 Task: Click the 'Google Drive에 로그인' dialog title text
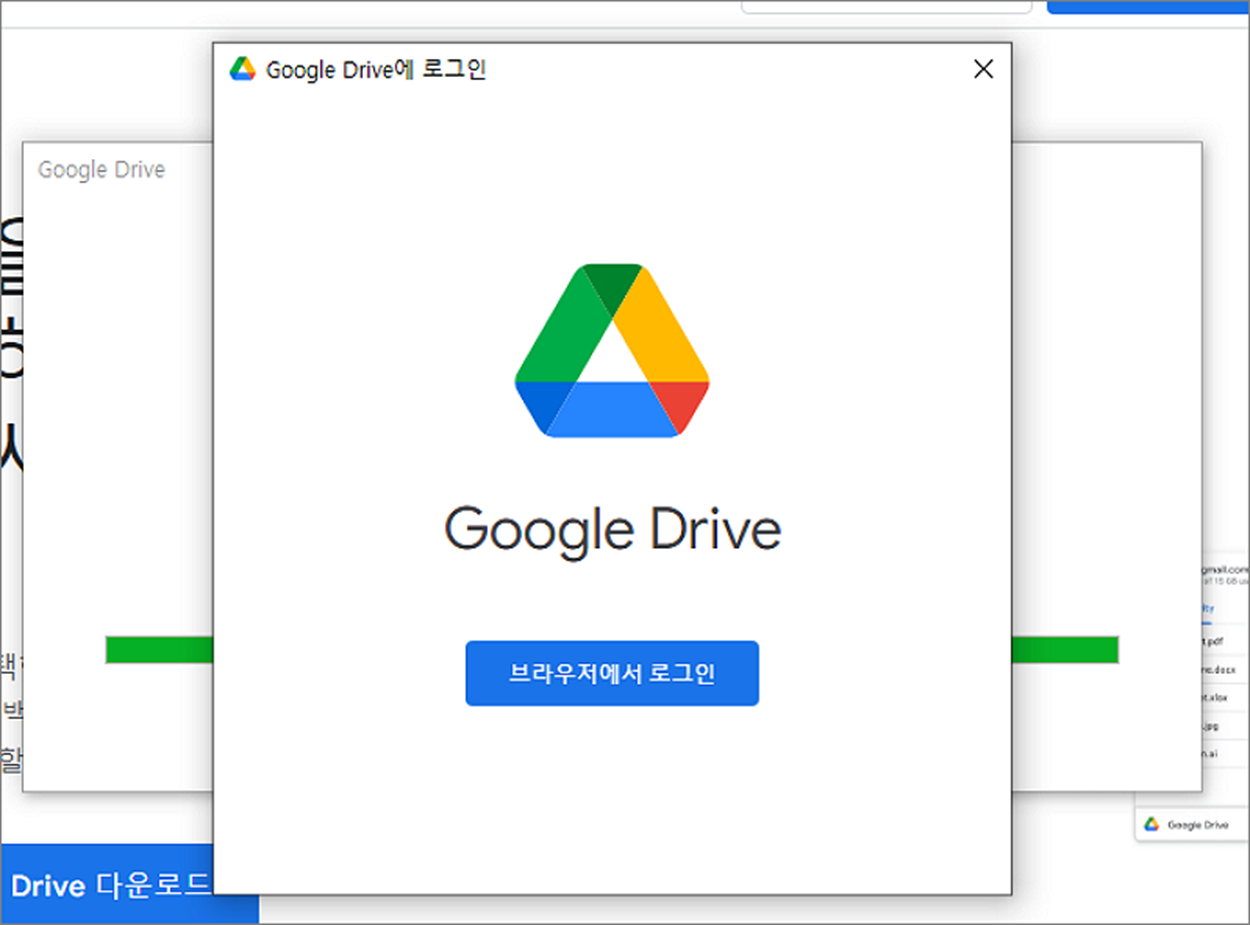click(376, 69)
